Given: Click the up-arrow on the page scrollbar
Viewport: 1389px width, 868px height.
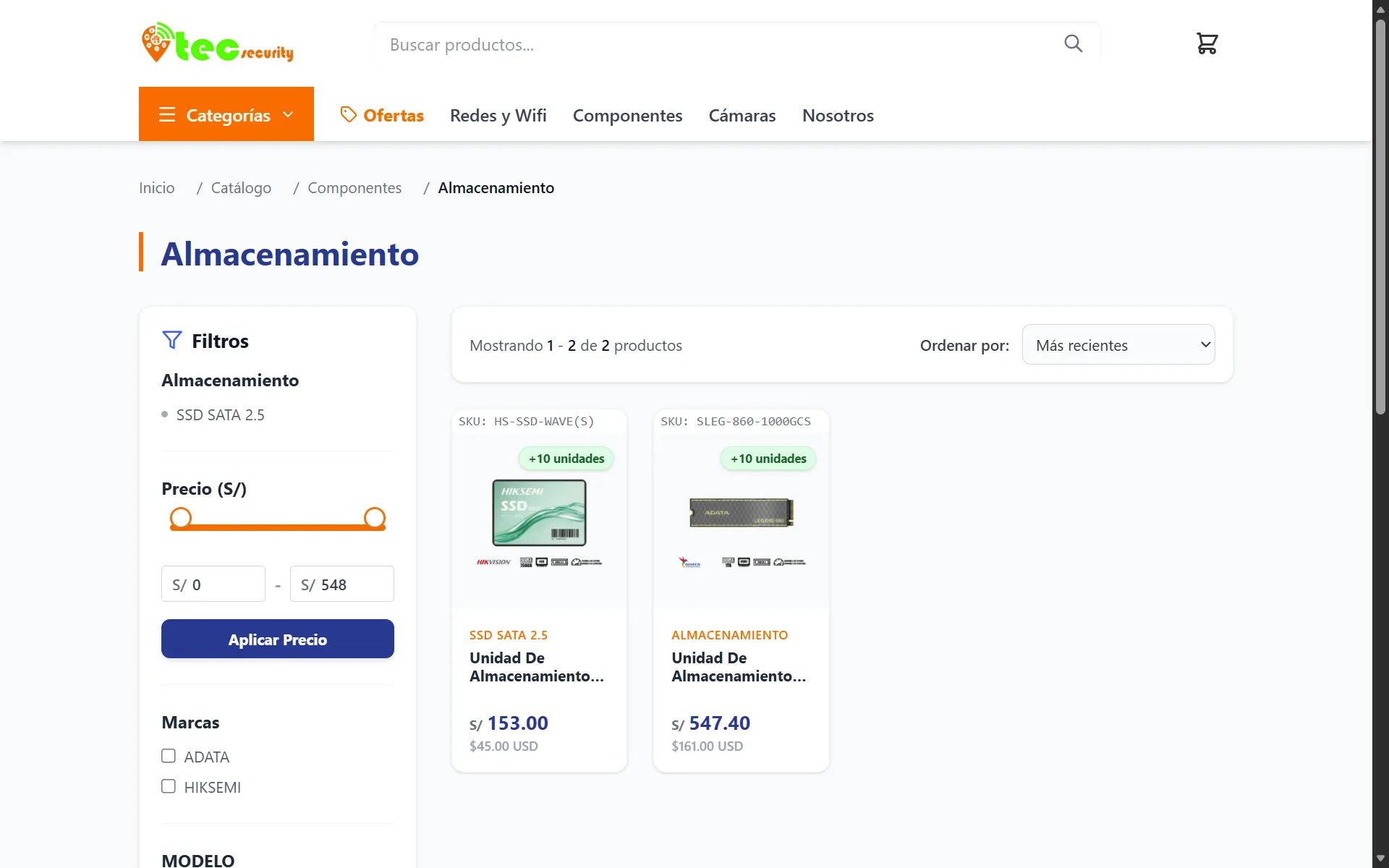Looking at the screenshot, I should click(x=1380, y=9).
